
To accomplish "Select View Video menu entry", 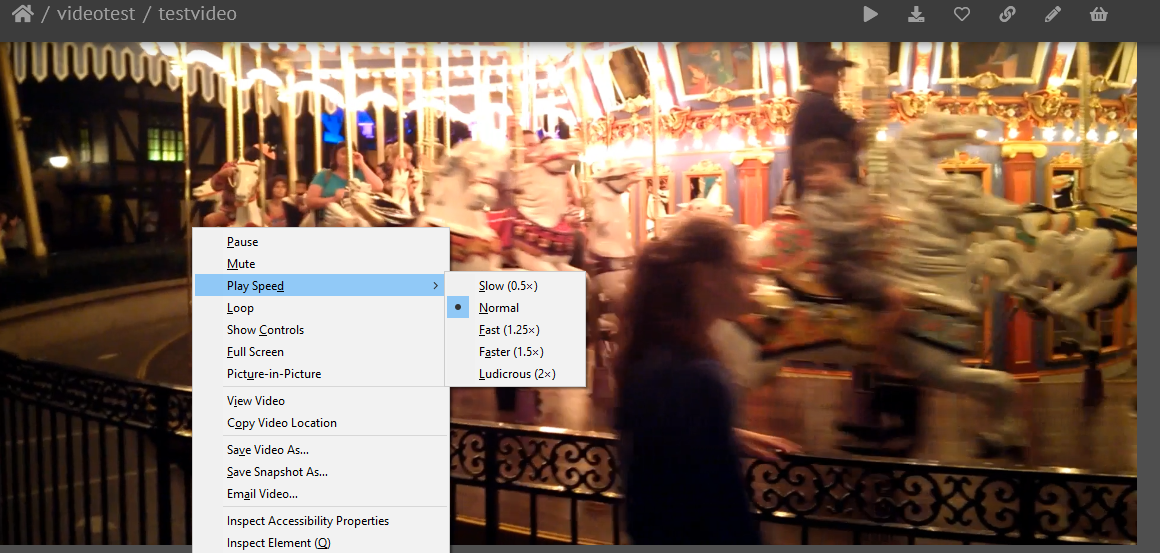I will (x=320, y=401).
